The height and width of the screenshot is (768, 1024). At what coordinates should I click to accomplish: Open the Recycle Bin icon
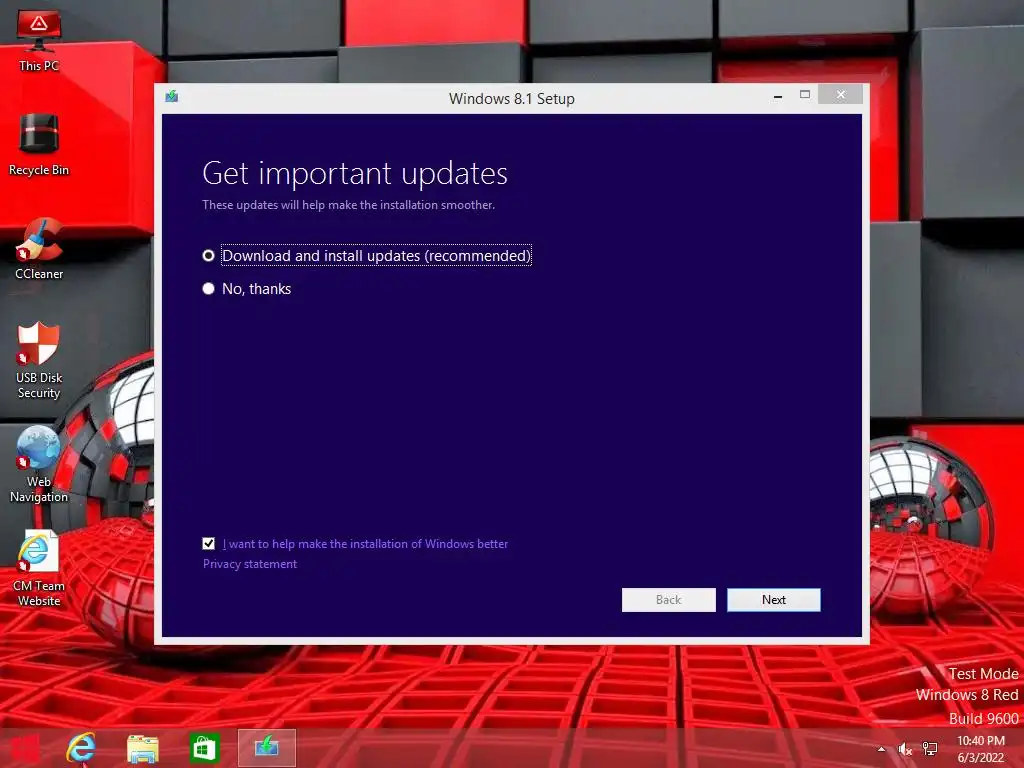pos(39,144)
